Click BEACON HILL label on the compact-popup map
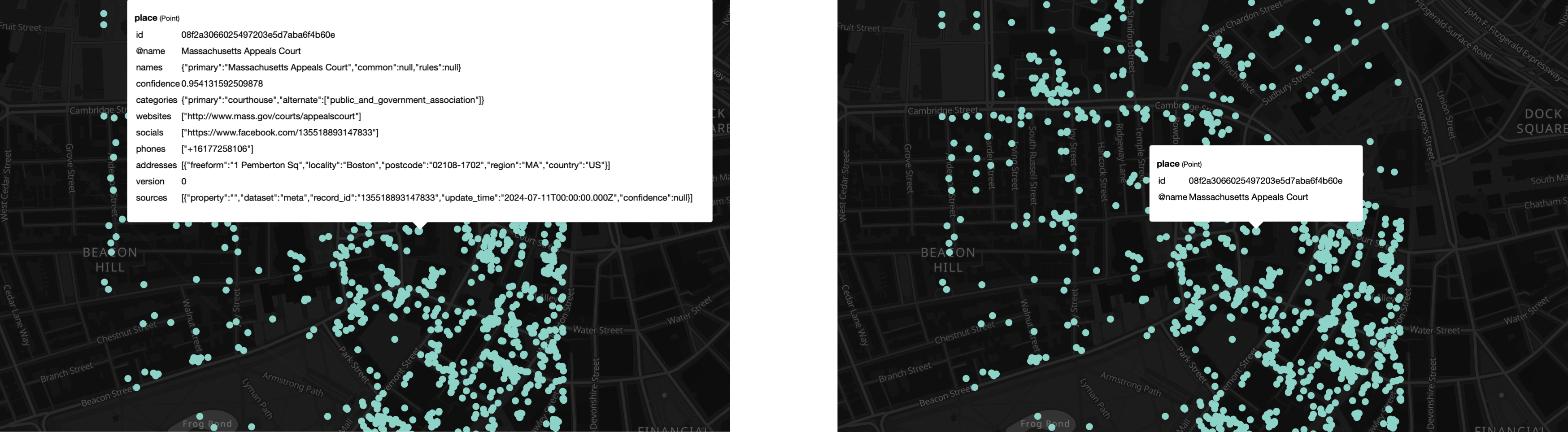This screenshot has height=432, width=1568. coord(948,260)
